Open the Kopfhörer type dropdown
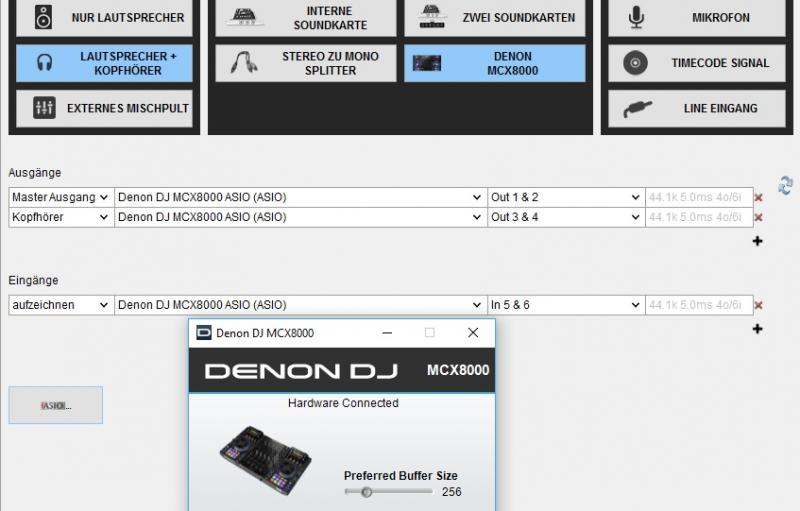This screenshot has height=511, width=800. pyautogui.click(x=61, y=217)
